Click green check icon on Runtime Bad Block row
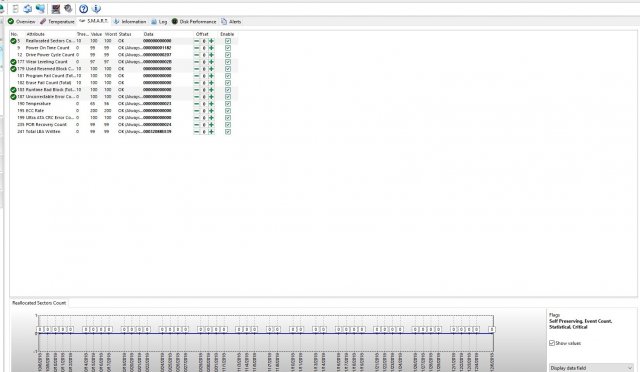The width and height of the screenshot is (640, 372). click(x=13, y=89)
